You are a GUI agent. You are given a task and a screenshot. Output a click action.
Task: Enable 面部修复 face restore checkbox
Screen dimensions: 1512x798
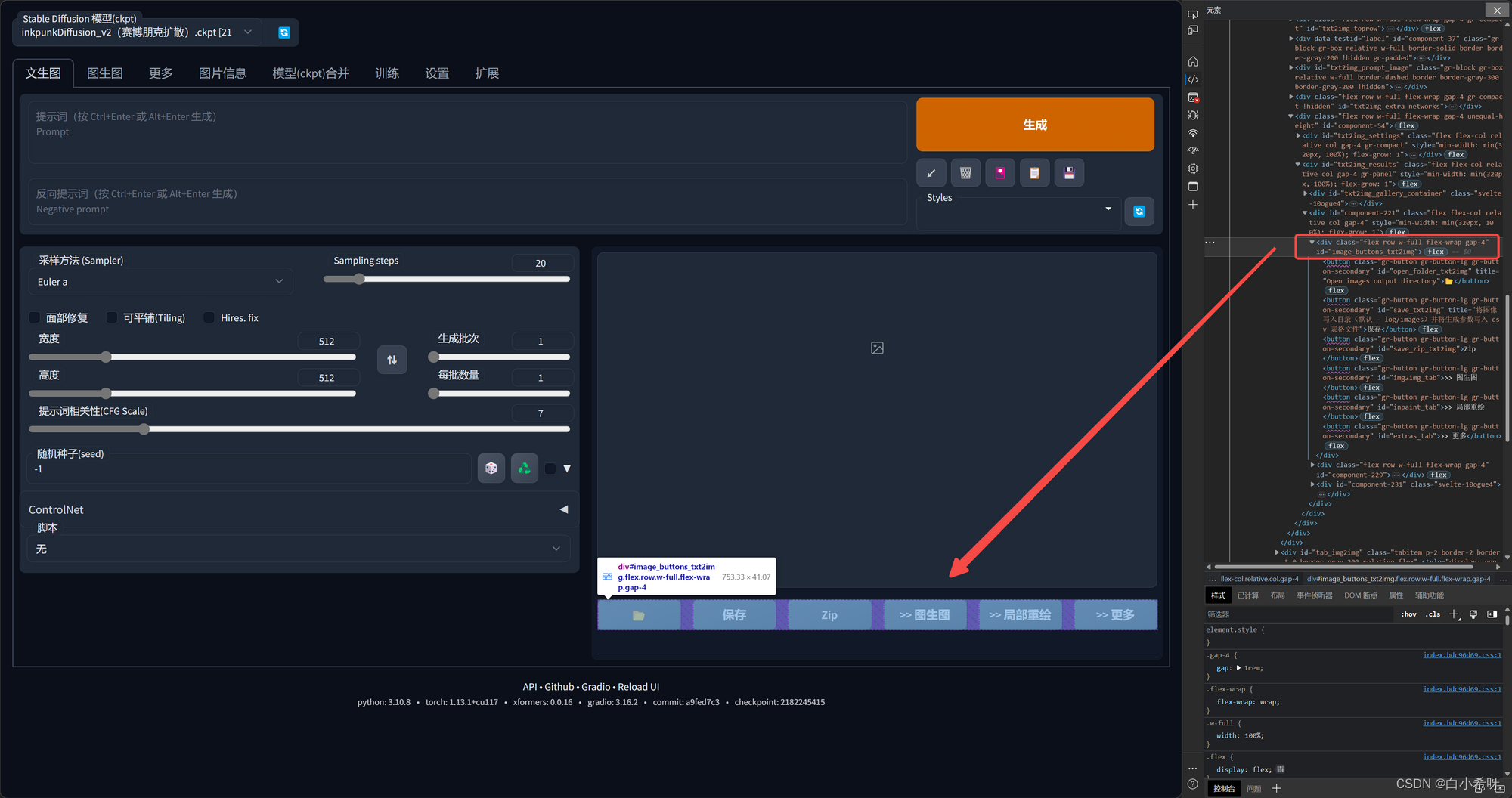tap(35, 317)
